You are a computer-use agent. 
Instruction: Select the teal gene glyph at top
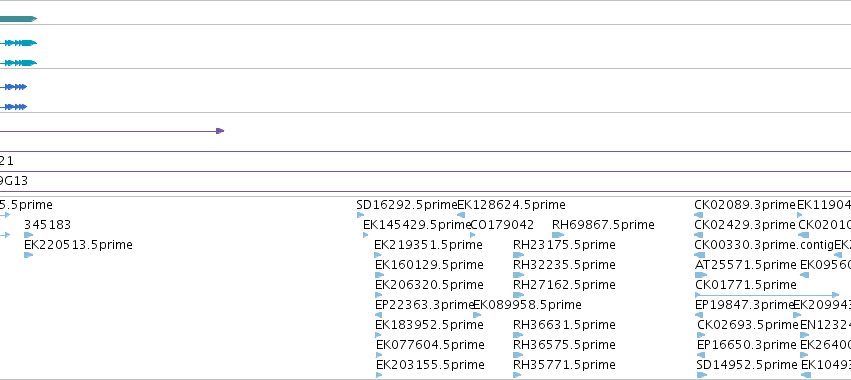18,19
